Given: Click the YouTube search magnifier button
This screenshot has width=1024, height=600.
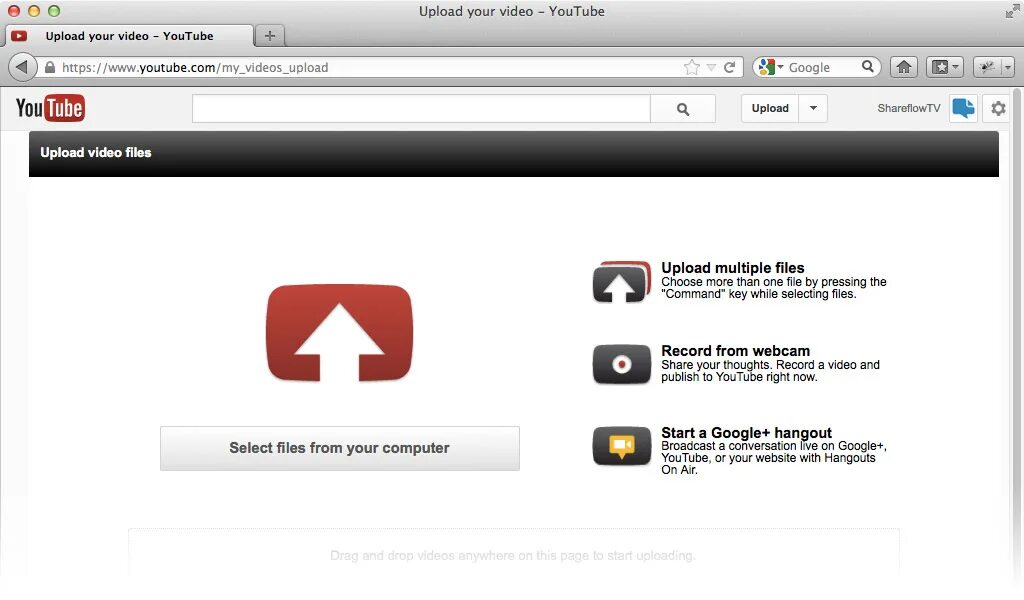Looking at the screenshot, I should click(682, 109).
